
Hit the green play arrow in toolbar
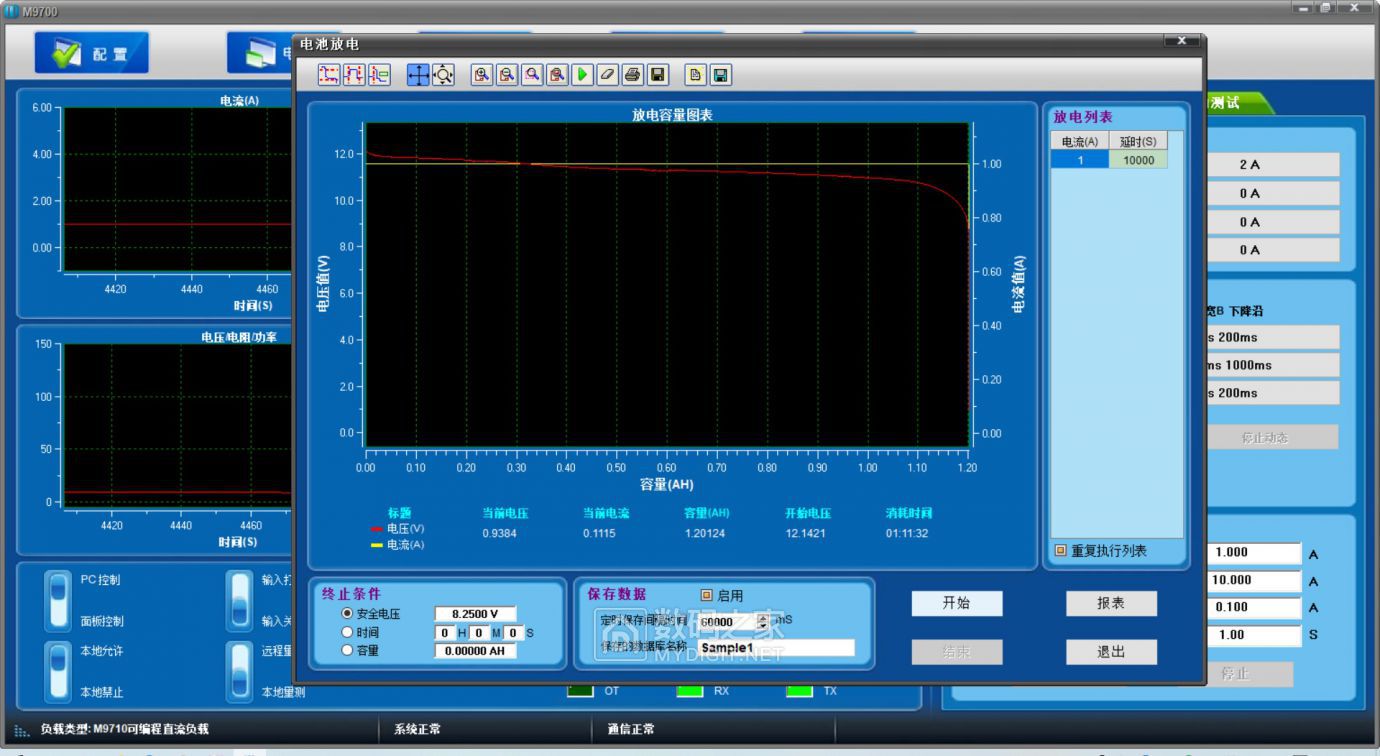[x=582, y=75]
